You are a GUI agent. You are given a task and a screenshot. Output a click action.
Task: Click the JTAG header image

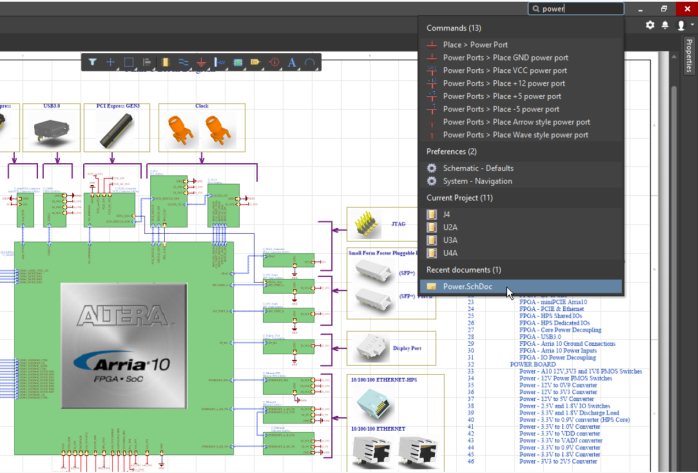tap(368, 224)
